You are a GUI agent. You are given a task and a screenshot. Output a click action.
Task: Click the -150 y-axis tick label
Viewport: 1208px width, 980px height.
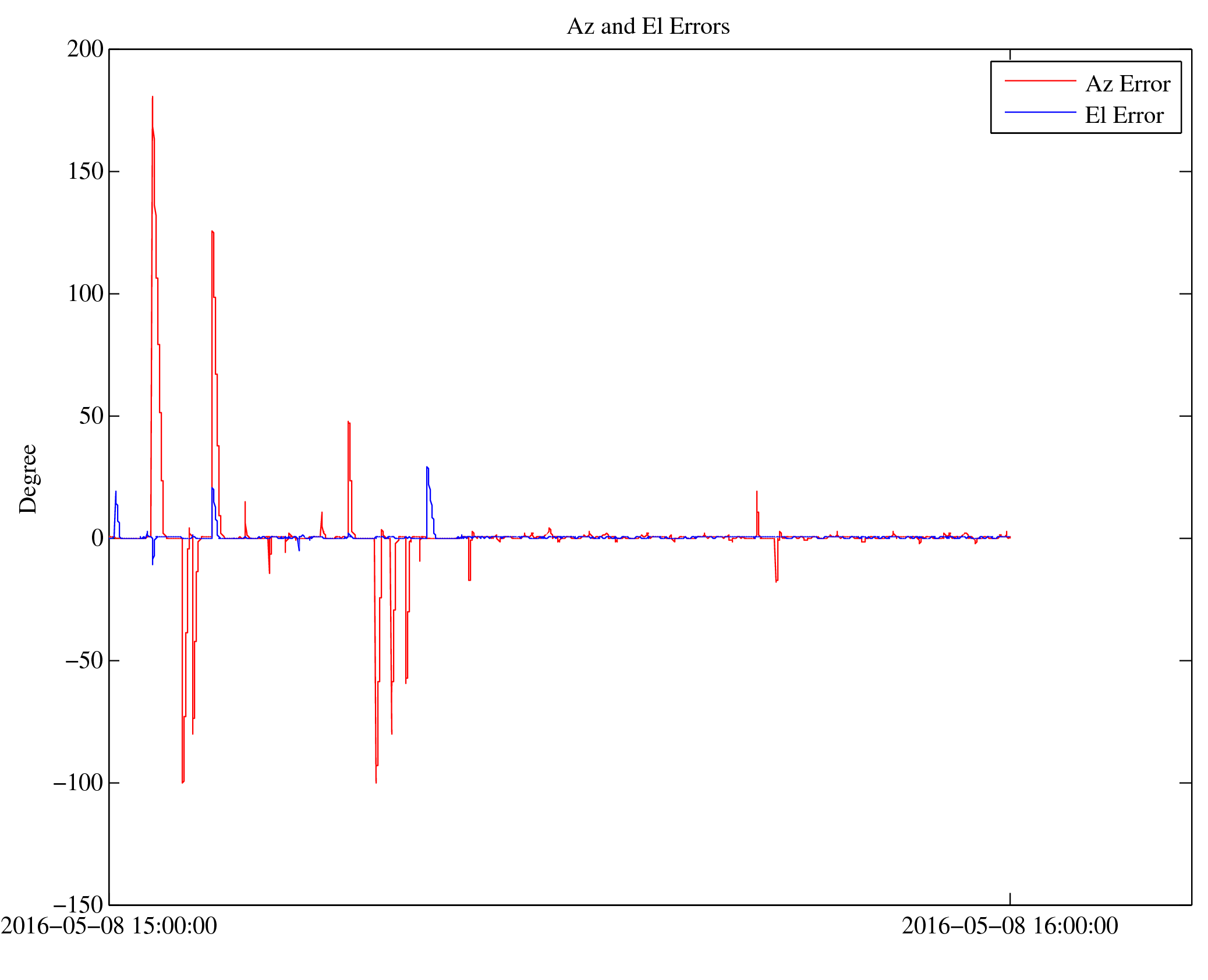tap(78, 905)
